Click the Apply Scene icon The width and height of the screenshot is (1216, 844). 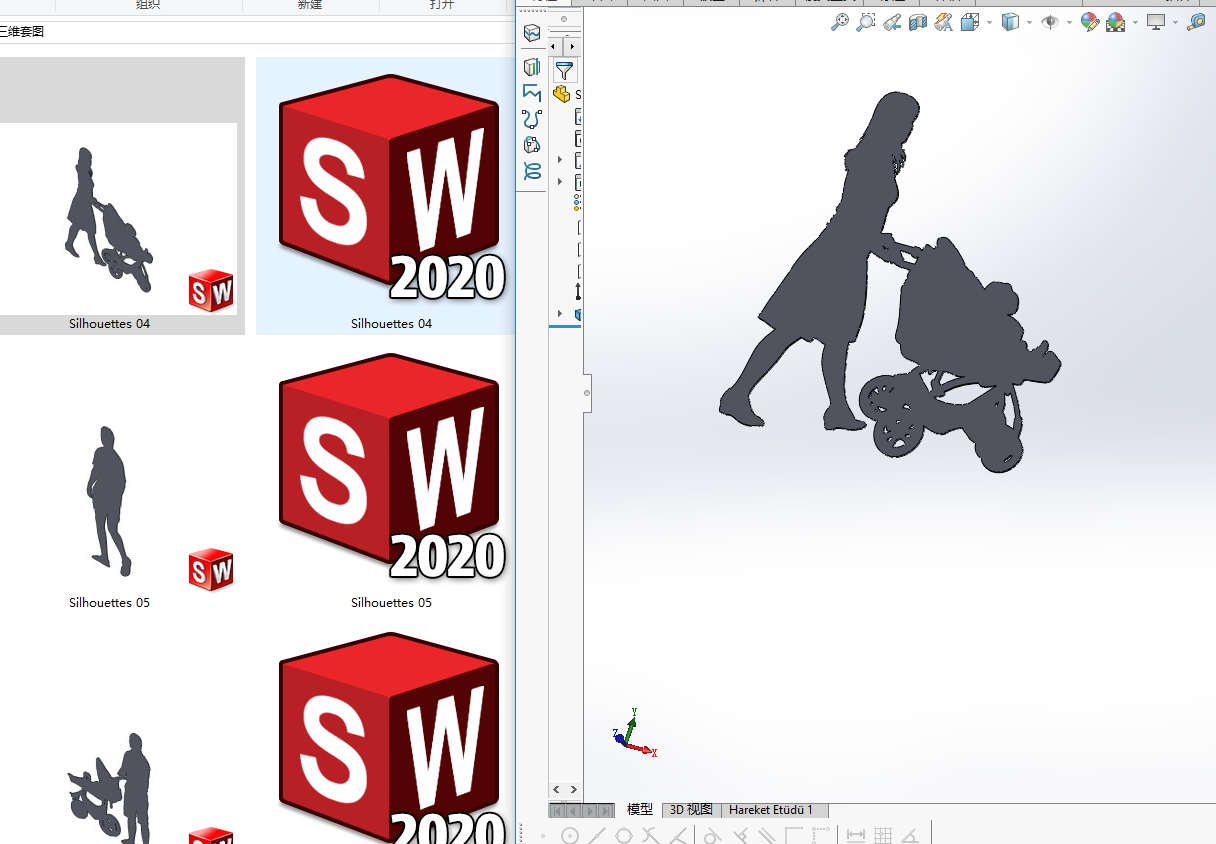click(1115, 22)
